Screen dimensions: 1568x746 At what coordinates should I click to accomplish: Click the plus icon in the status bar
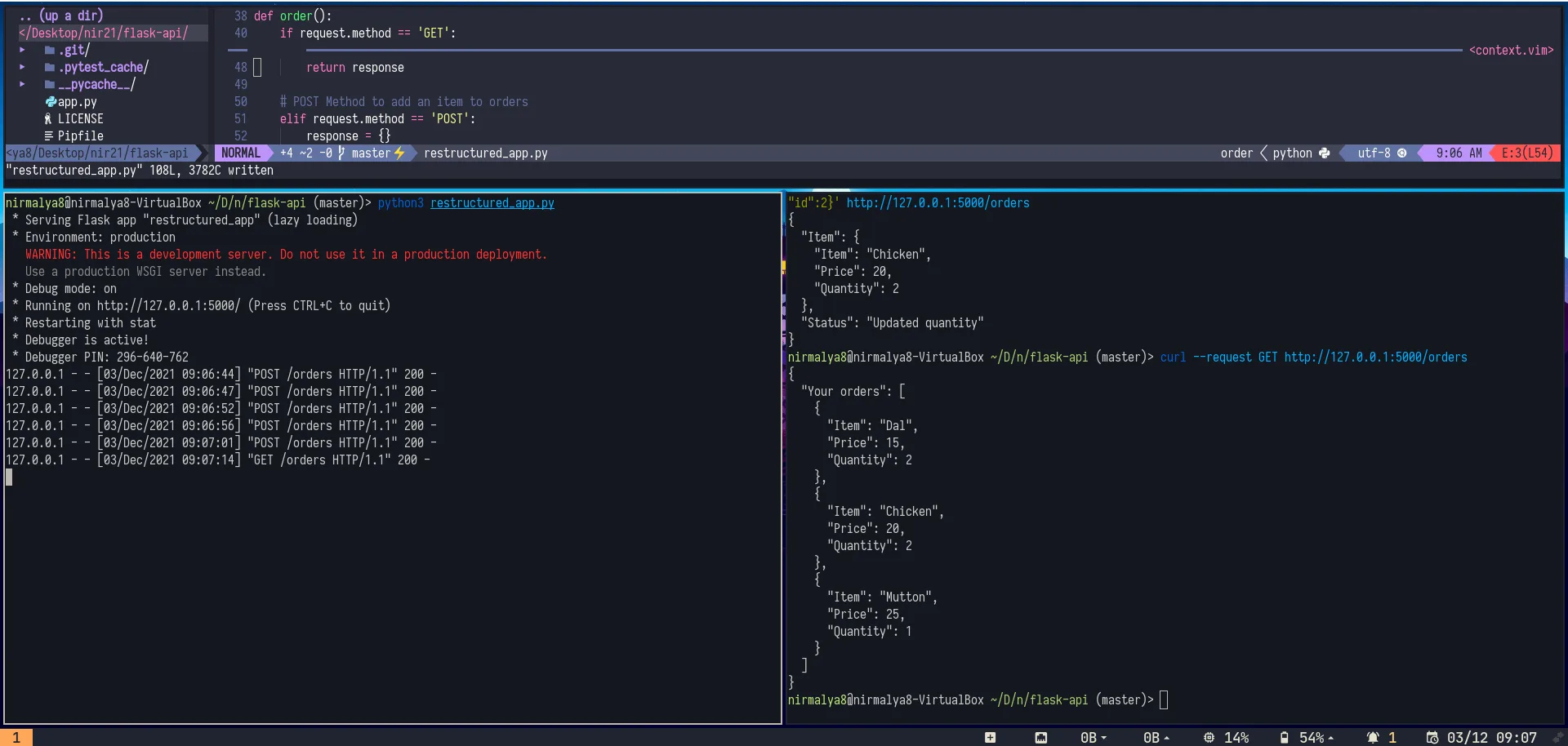[x=990, y=737]
